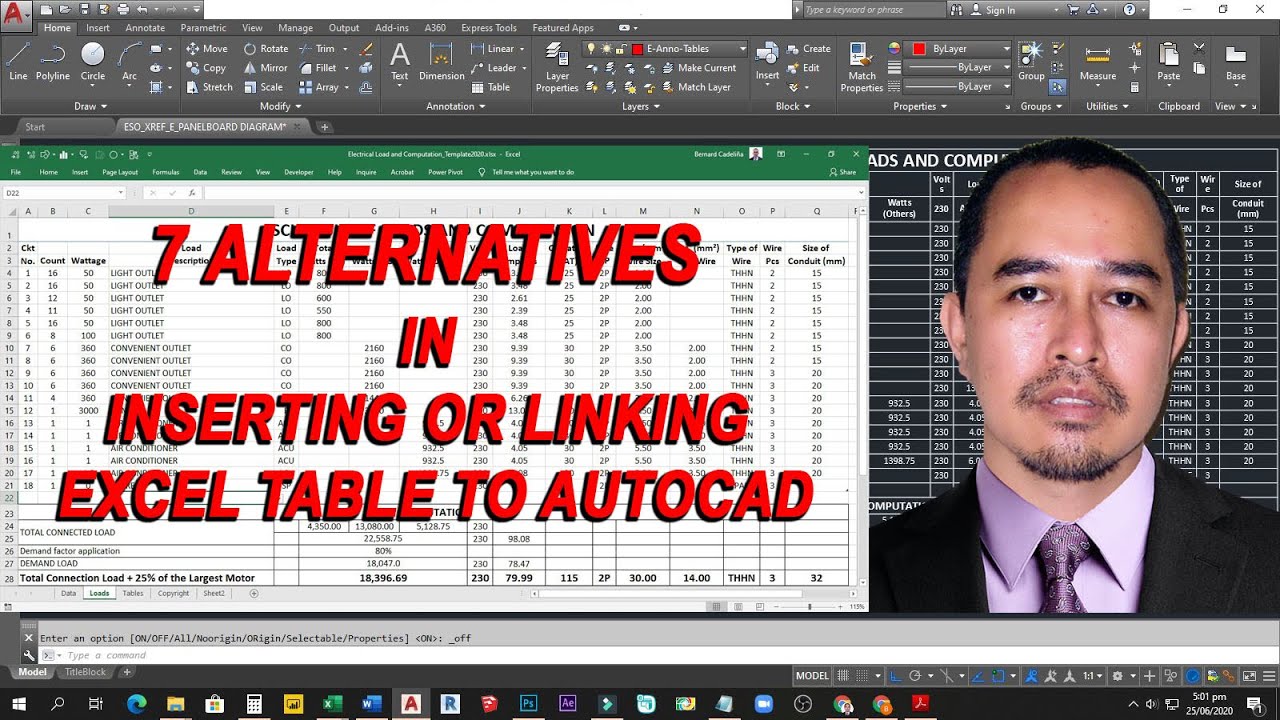This screenshot has width=1280, height=720.
Task: Expand the Properties panel title
Action: (x=920, y=106)
